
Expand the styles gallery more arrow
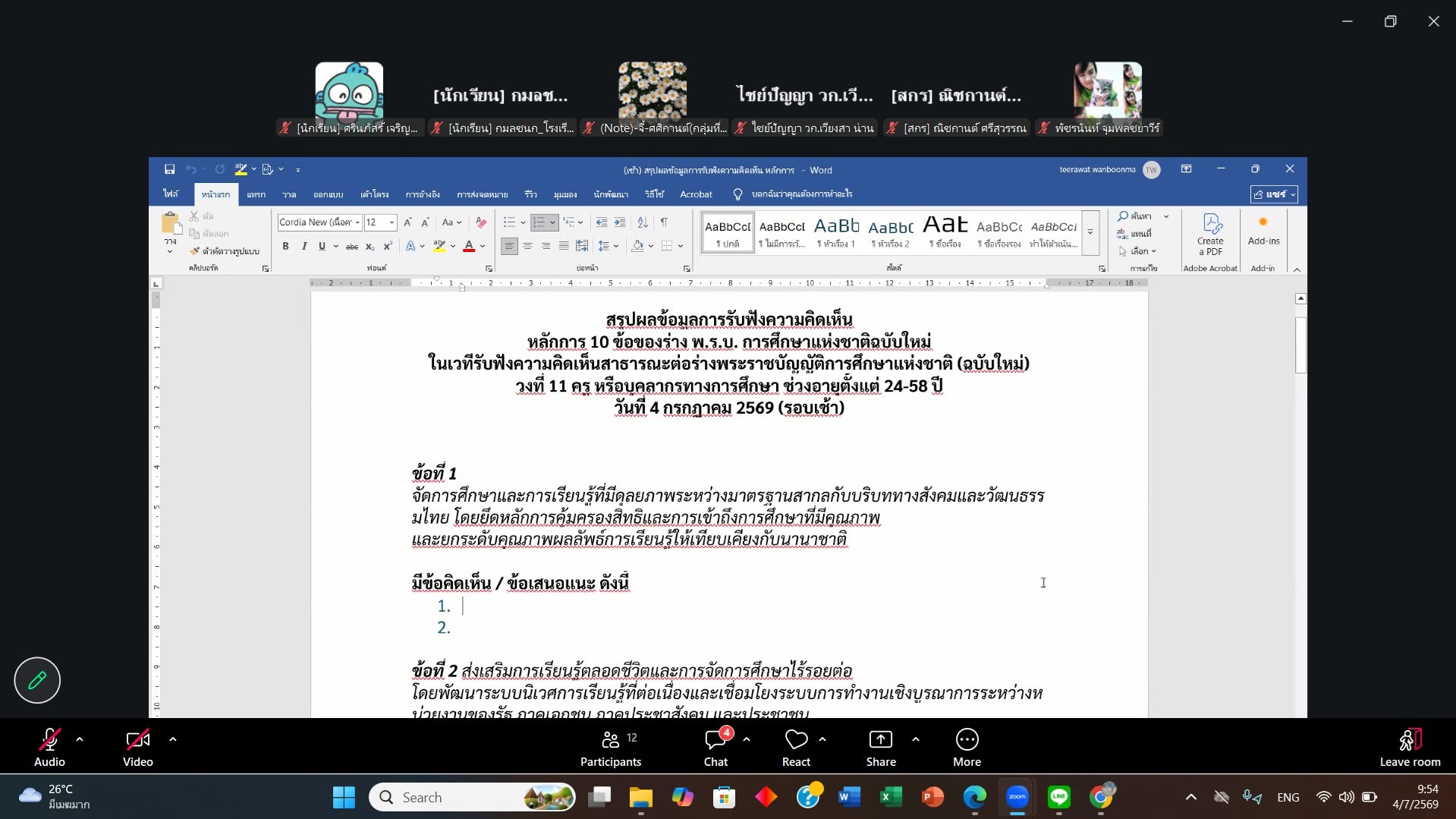(x=1090, y=232)
